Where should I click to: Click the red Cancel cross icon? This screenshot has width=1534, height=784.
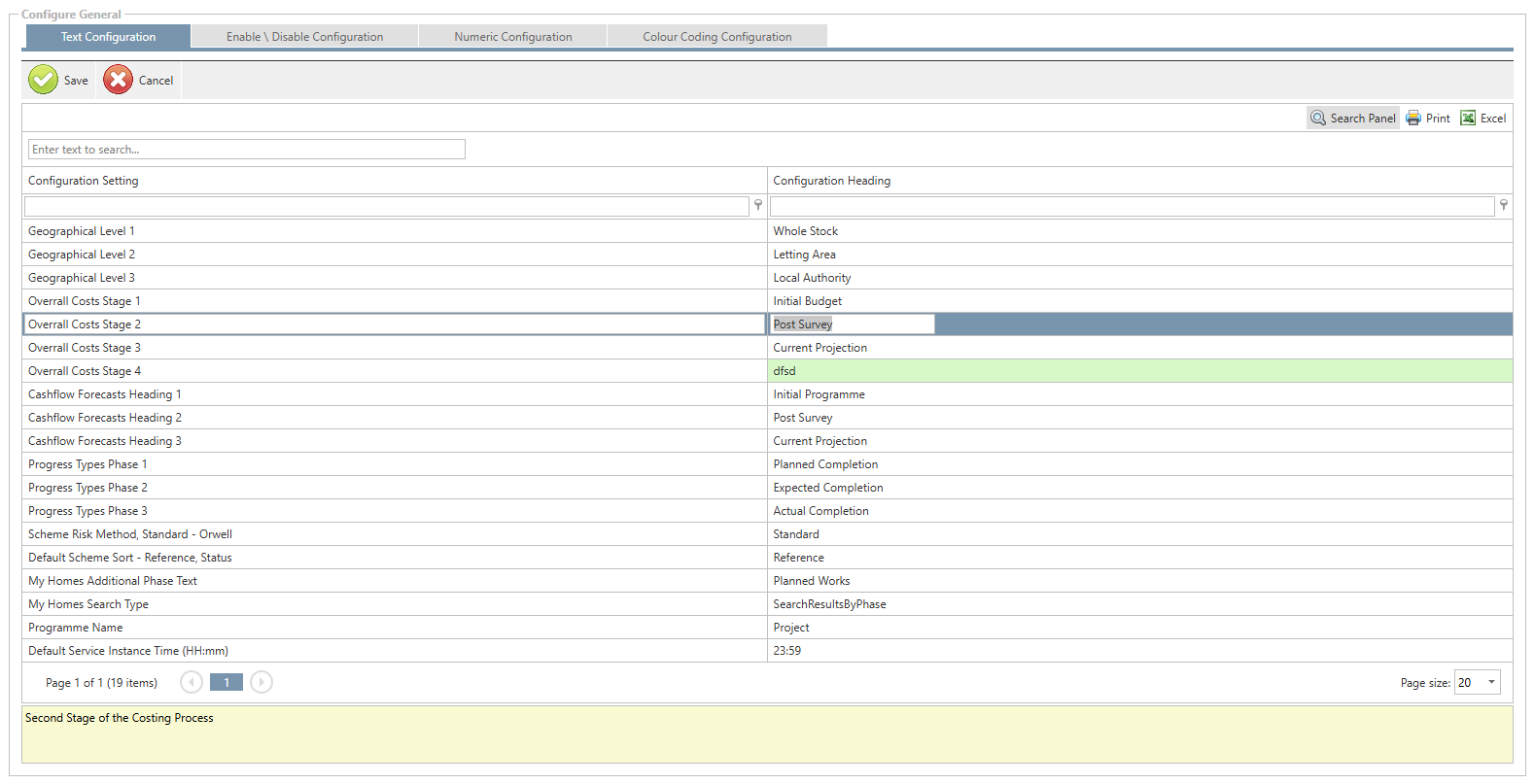pyautogui.click(x=118, y=80)
